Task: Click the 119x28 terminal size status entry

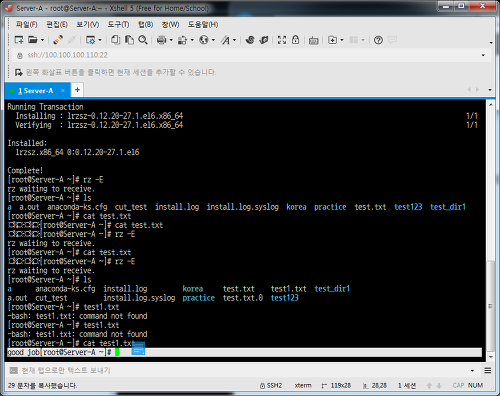Action: [336, 386]
